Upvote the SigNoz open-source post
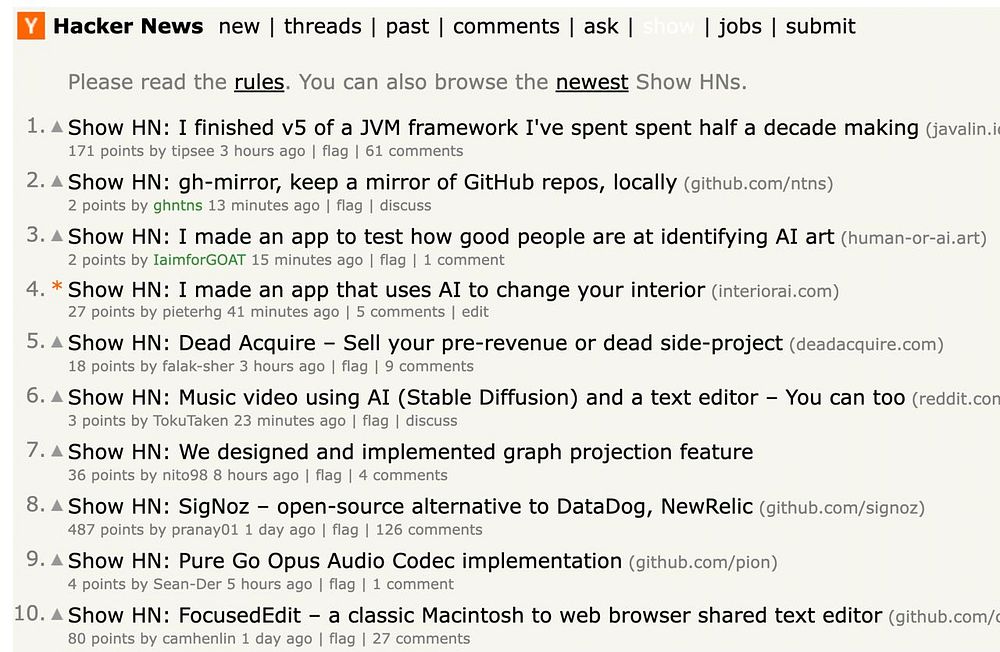This screenshot has height=652, width=1000. [57, 507]
